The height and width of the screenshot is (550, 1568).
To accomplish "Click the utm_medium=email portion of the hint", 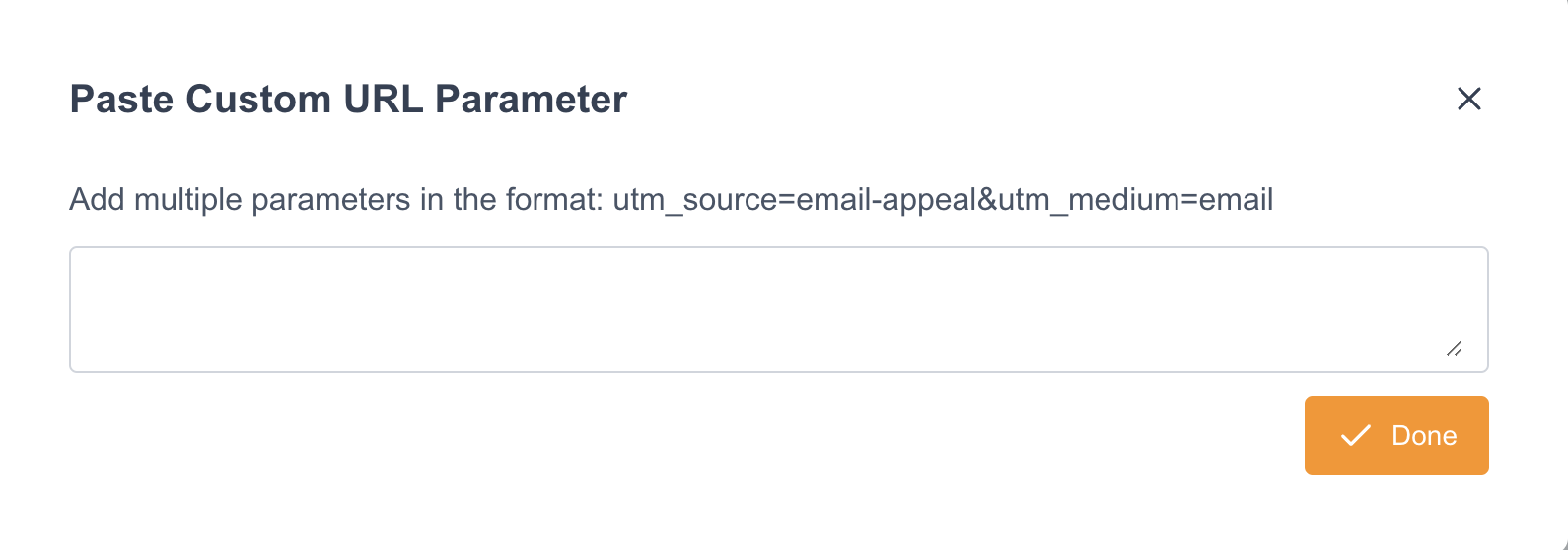I will coord(1136,200).
